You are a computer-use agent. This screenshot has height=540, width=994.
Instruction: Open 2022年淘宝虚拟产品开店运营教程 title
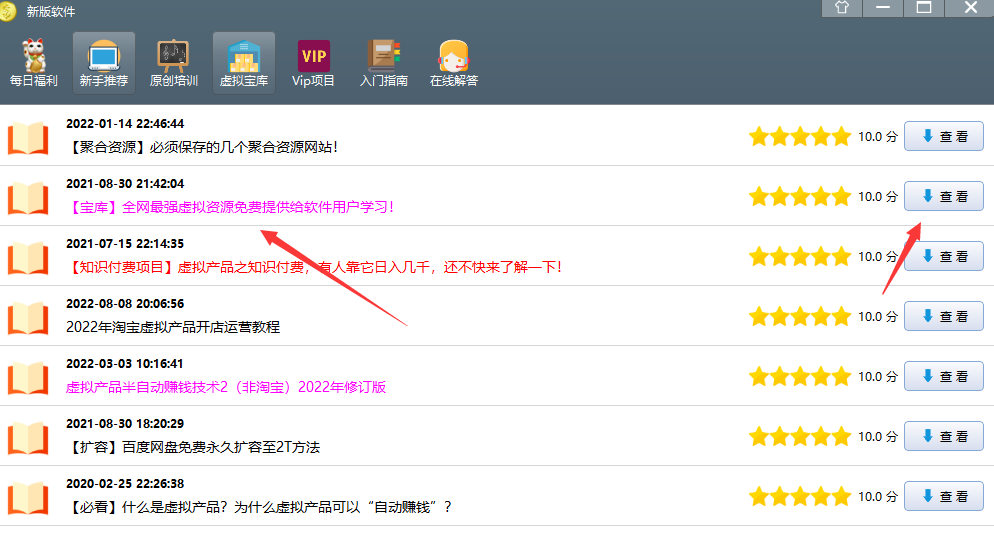click(x=173, y=327)
